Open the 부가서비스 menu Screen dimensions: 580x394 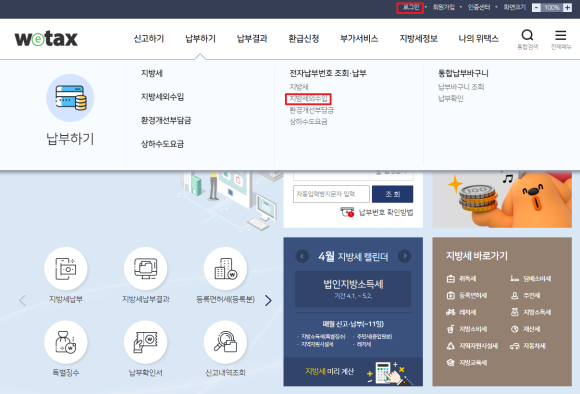(x=359, y=38)
